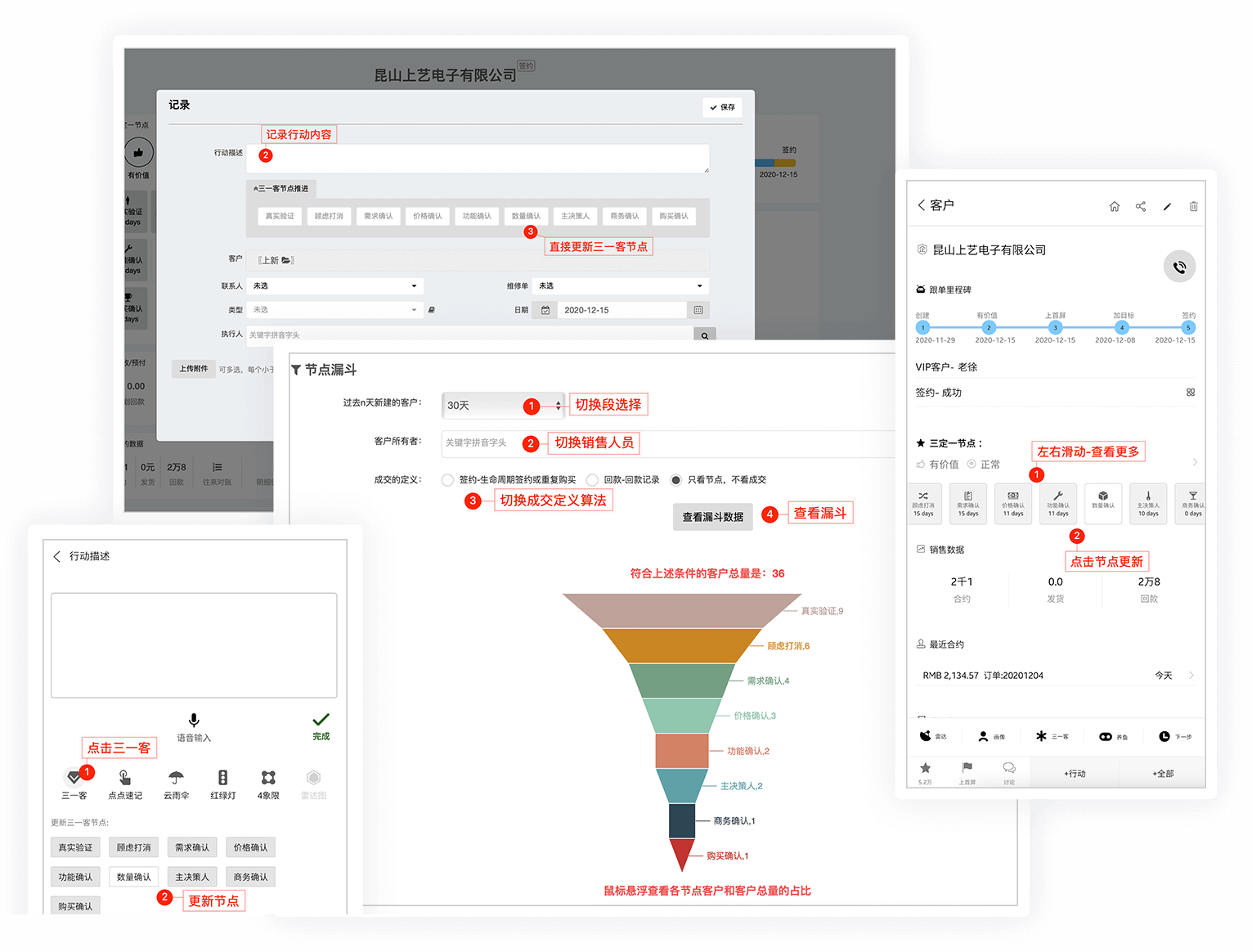Click 商务确认 node button in 行动描述

(x=250, y=877)
